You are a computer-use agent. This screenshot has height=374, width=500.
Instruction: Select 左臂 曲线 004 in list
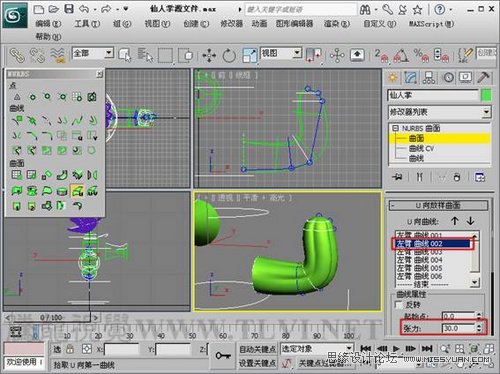(x=419, y=260)
